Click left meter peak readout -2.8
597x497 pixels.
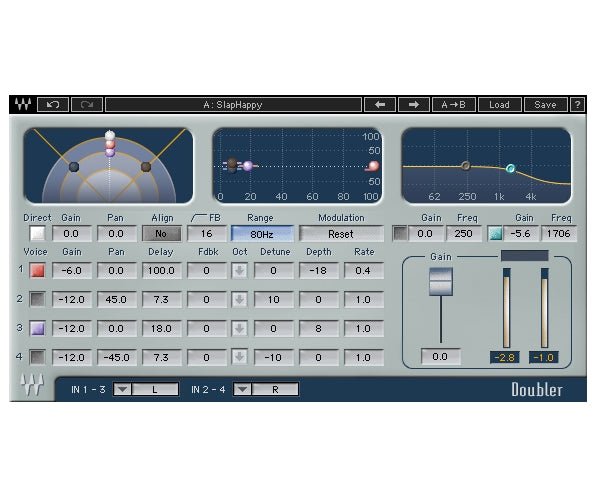(504, 358)
